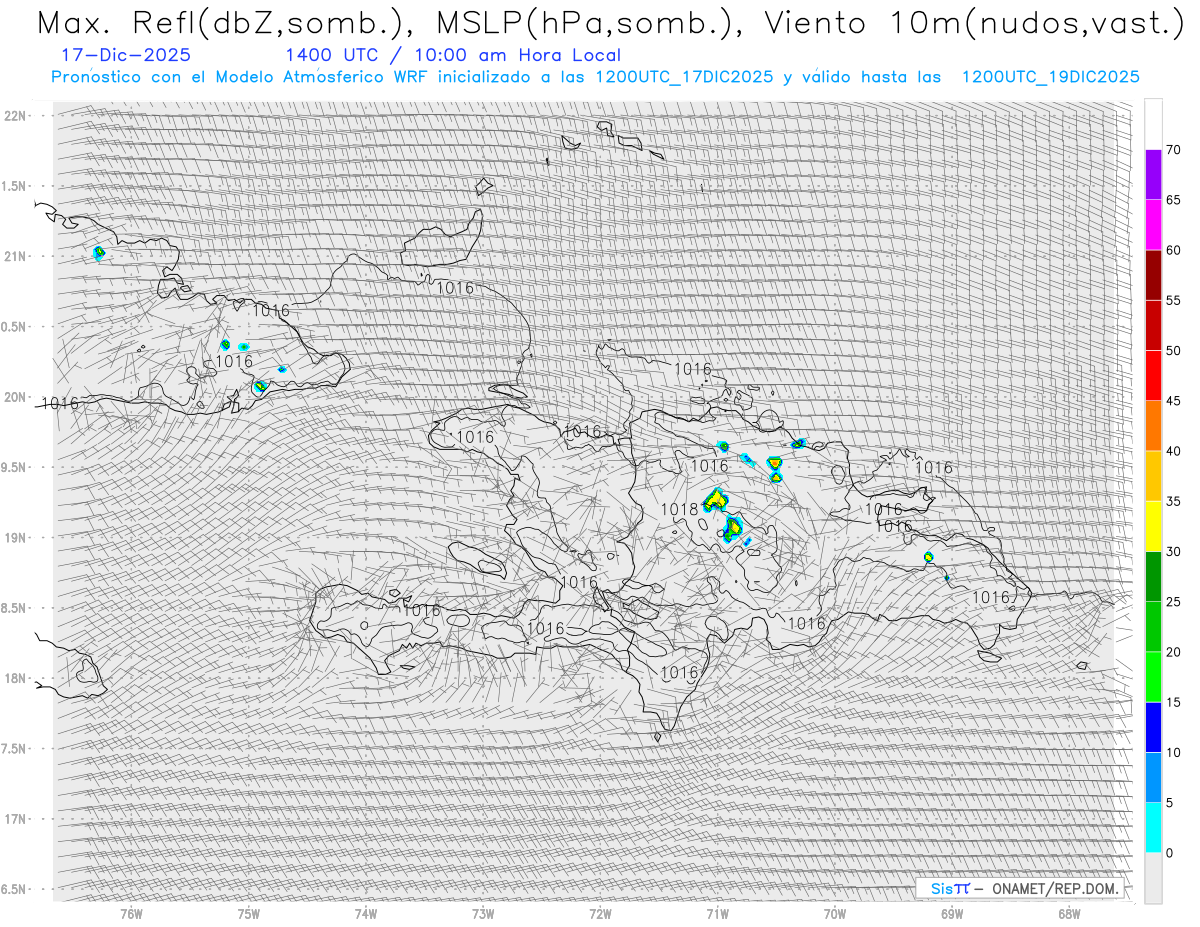Select the '21N' latitude axis label

click(14, 256)
